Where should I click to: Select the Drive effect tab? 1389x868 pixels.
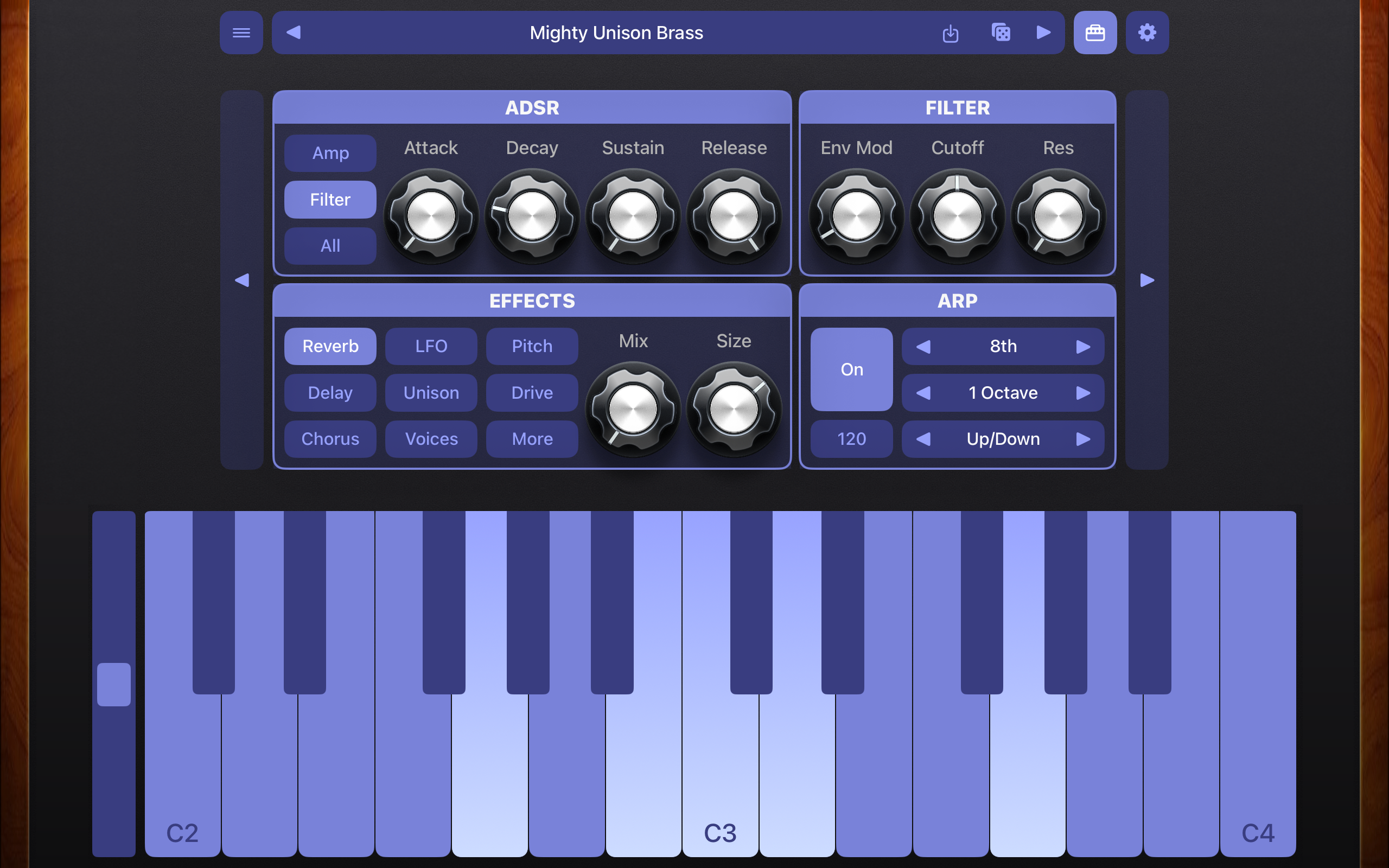532,393
